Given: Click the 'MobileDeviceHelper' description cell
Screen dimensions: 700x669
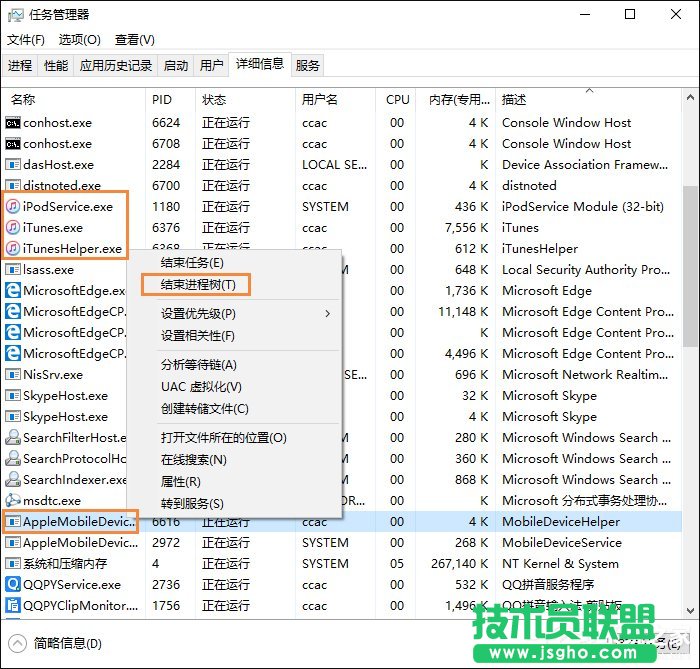Looking at the screenshot, I should pyautogui.click(x=561, y=521).
